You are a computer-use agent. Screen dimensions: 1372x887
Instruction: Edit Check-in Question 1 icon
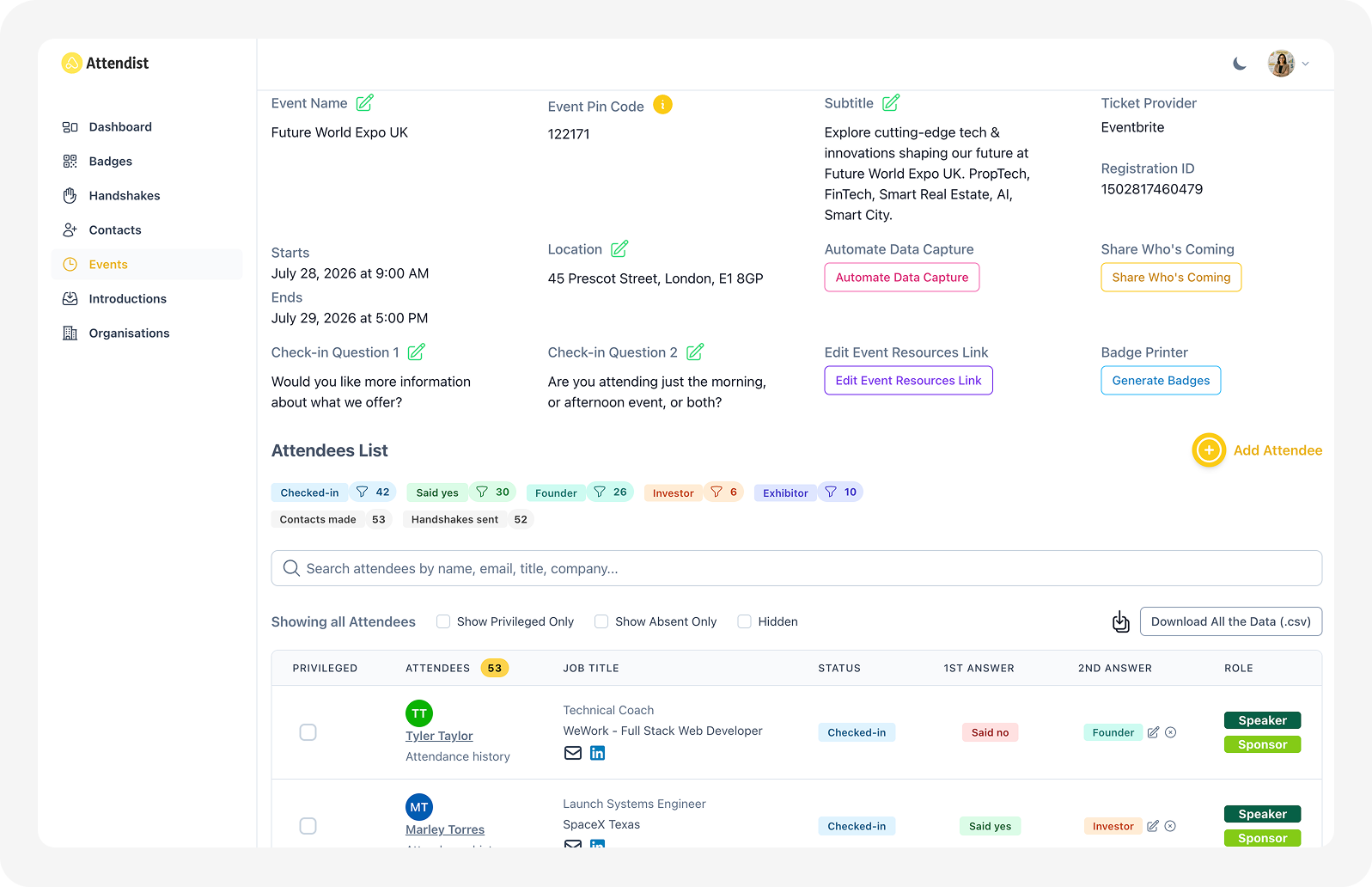(x=417, y=352)
